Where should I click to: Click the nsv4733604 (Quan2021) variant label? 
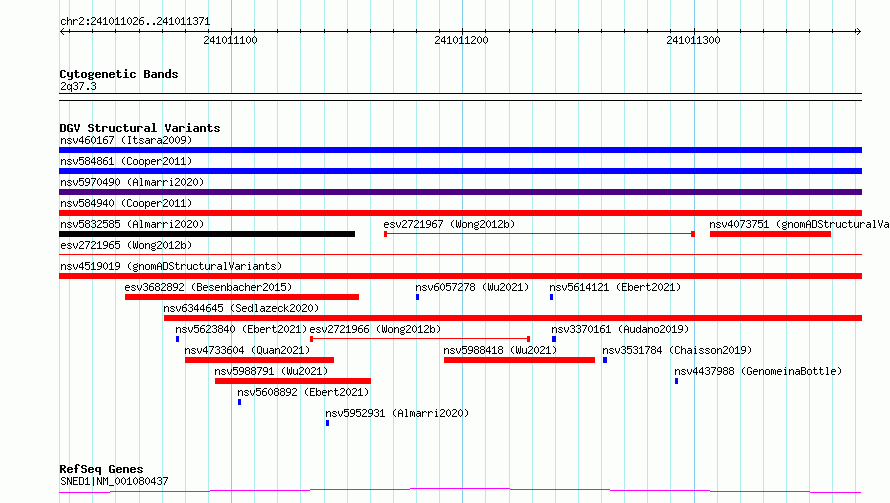247,350
